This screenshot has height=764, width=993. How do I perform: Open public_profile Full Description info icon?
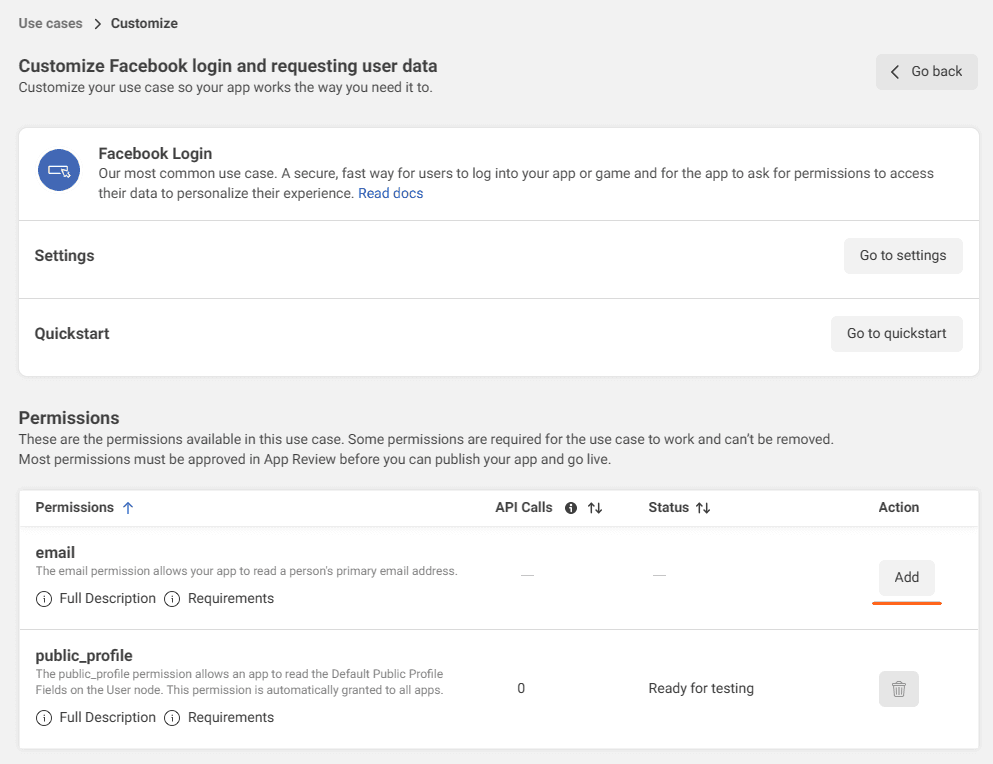tap(44, 718)
